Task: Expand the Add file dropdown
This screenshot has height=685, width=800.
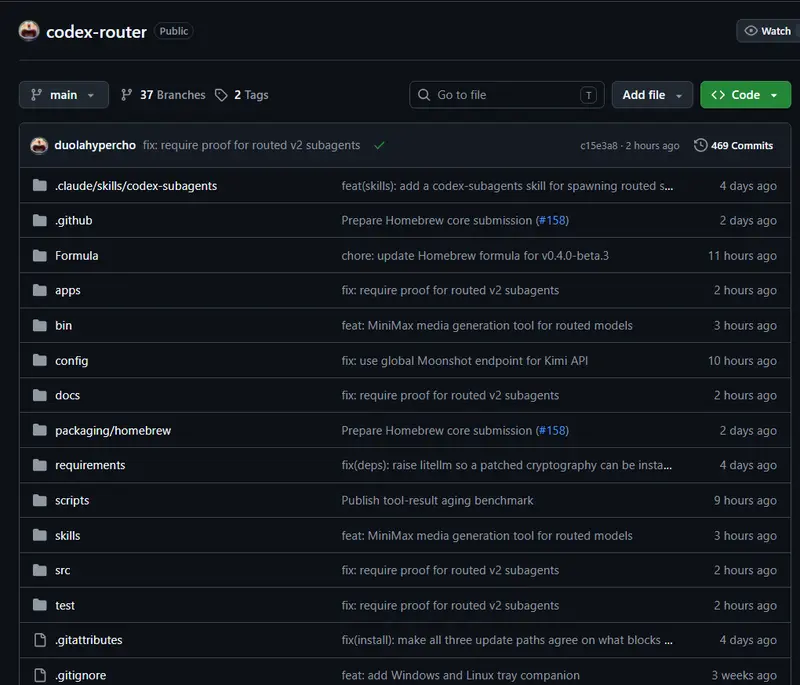Action: point(652,95)
